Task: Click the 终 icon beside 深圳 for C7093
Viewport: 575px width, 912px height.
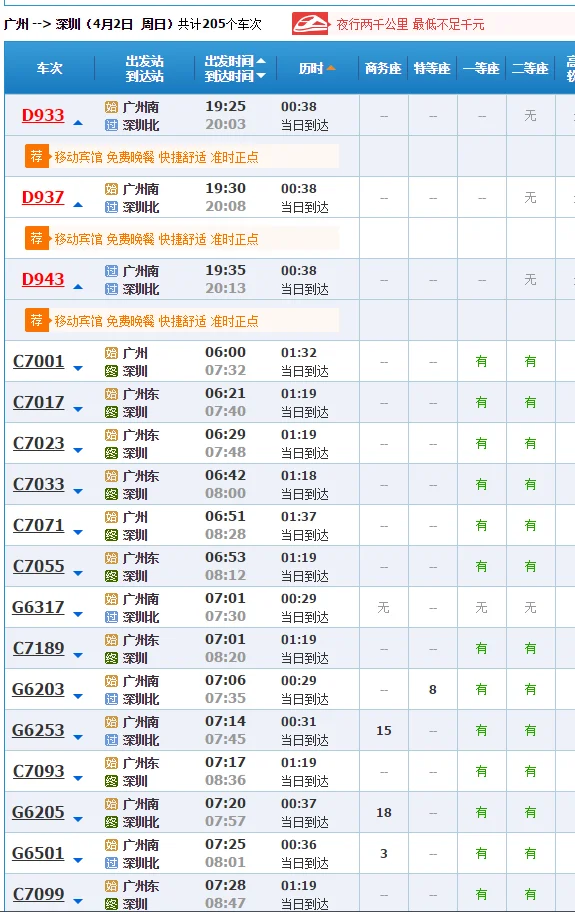Action: pyautogui.click(x=112, y=781)
